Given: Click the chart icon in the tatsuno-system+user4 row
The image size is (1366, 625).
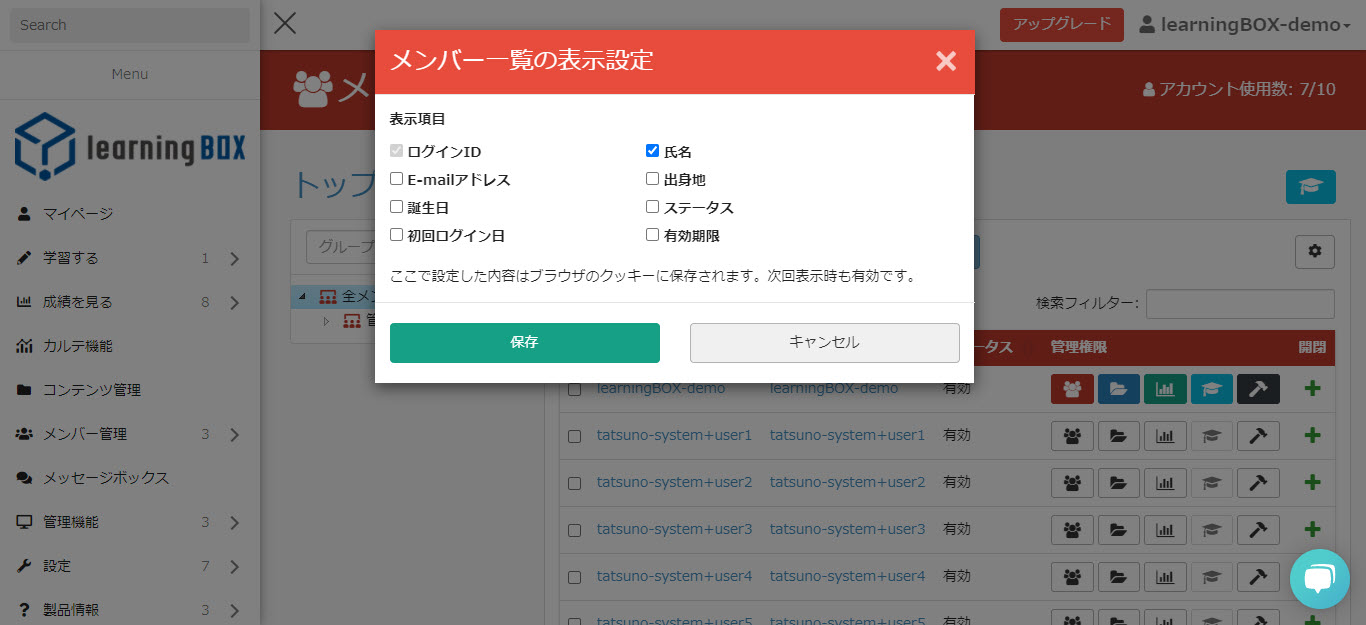Looking at the screenshot, I should (1165, 577).
